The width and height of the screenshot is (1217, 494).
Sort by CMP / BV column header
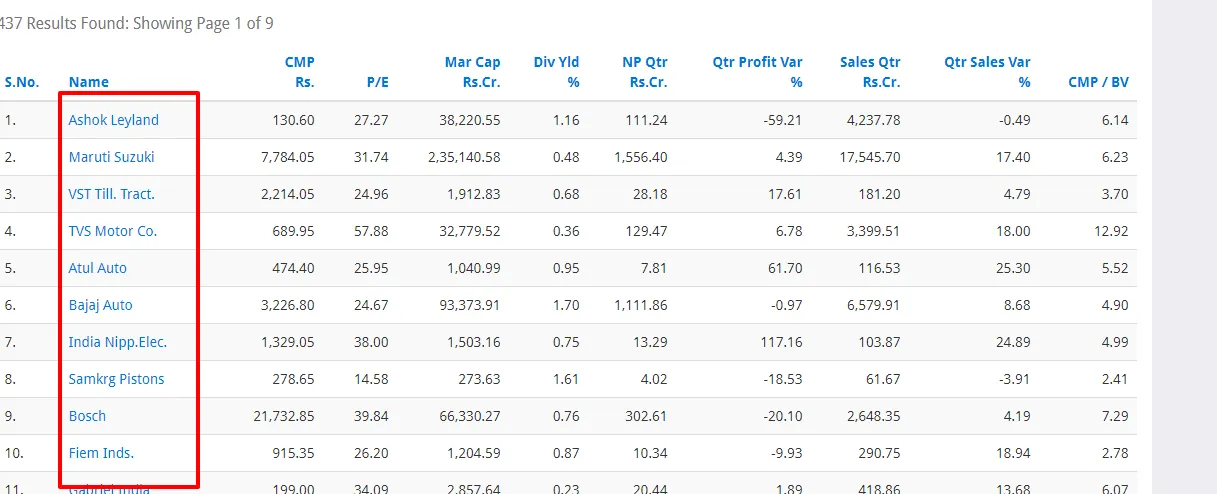click(1098, 82)
